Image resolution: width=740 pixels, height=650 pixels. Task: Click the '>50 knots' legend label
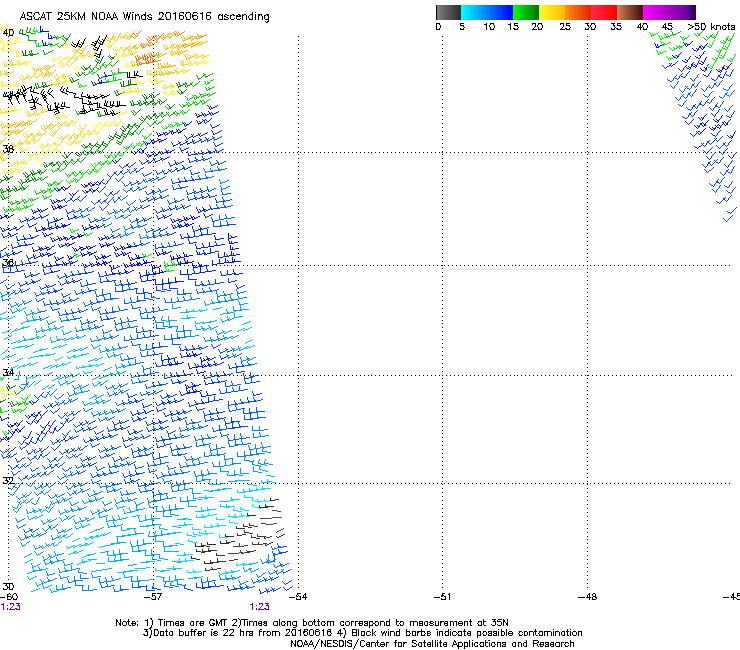click(711, 27)
